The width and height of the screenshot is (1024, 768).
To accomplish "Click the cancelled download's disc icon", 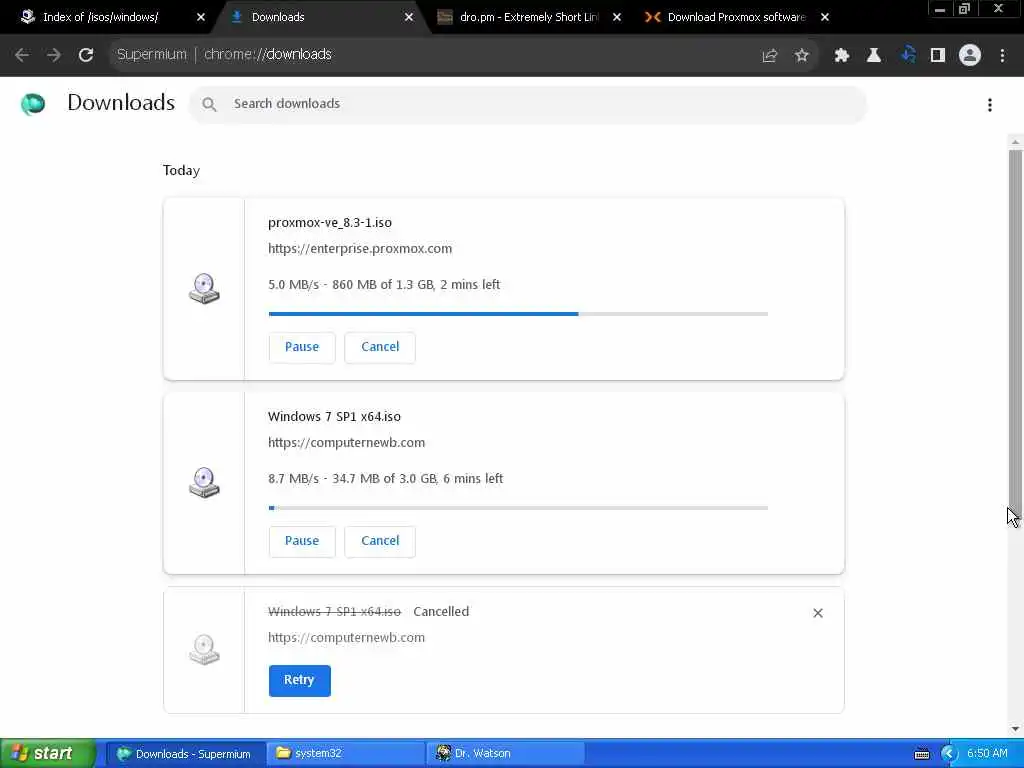I will click(204, 650).
